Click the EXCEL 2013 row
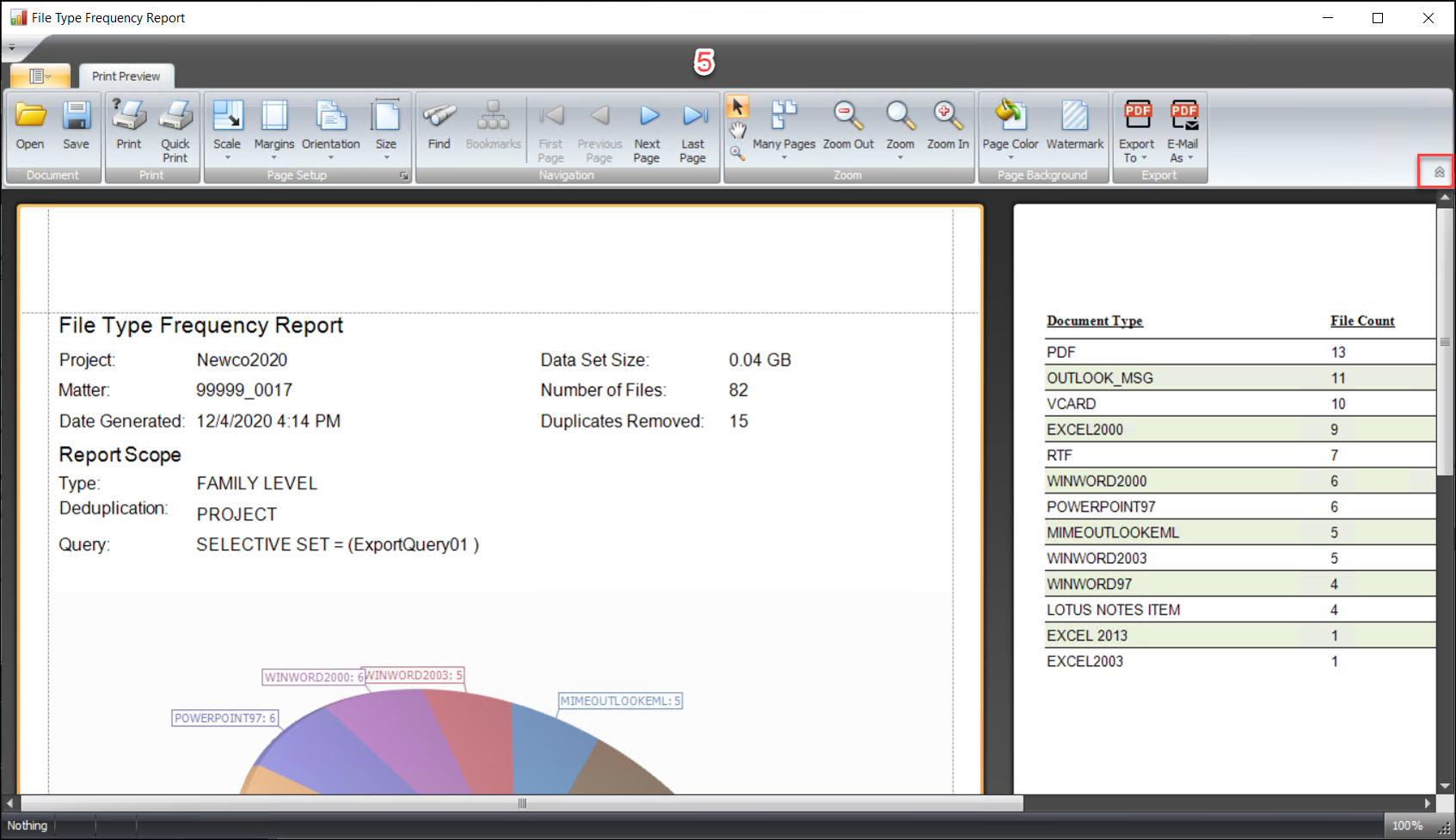This screenshot has width=1456, height=840. [x=1240, y=635]
